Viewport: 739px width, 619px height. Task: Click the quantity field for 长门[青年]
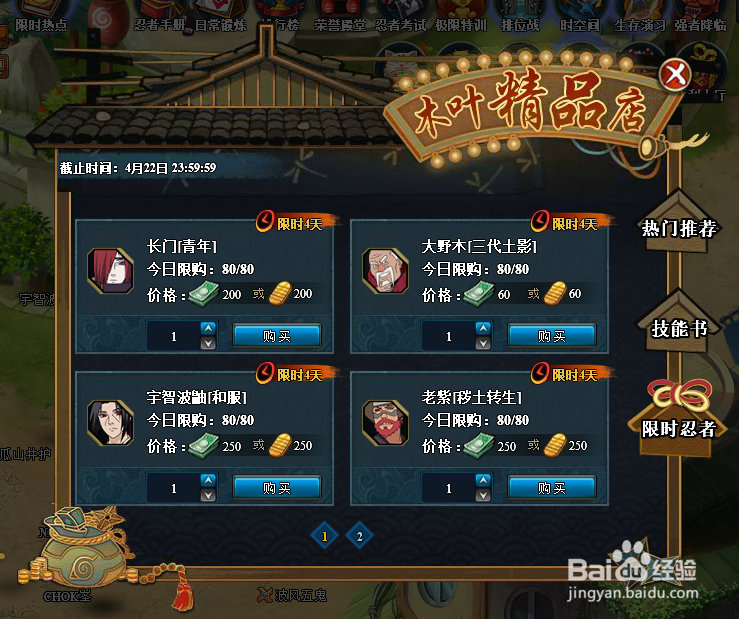coord(174,336)
